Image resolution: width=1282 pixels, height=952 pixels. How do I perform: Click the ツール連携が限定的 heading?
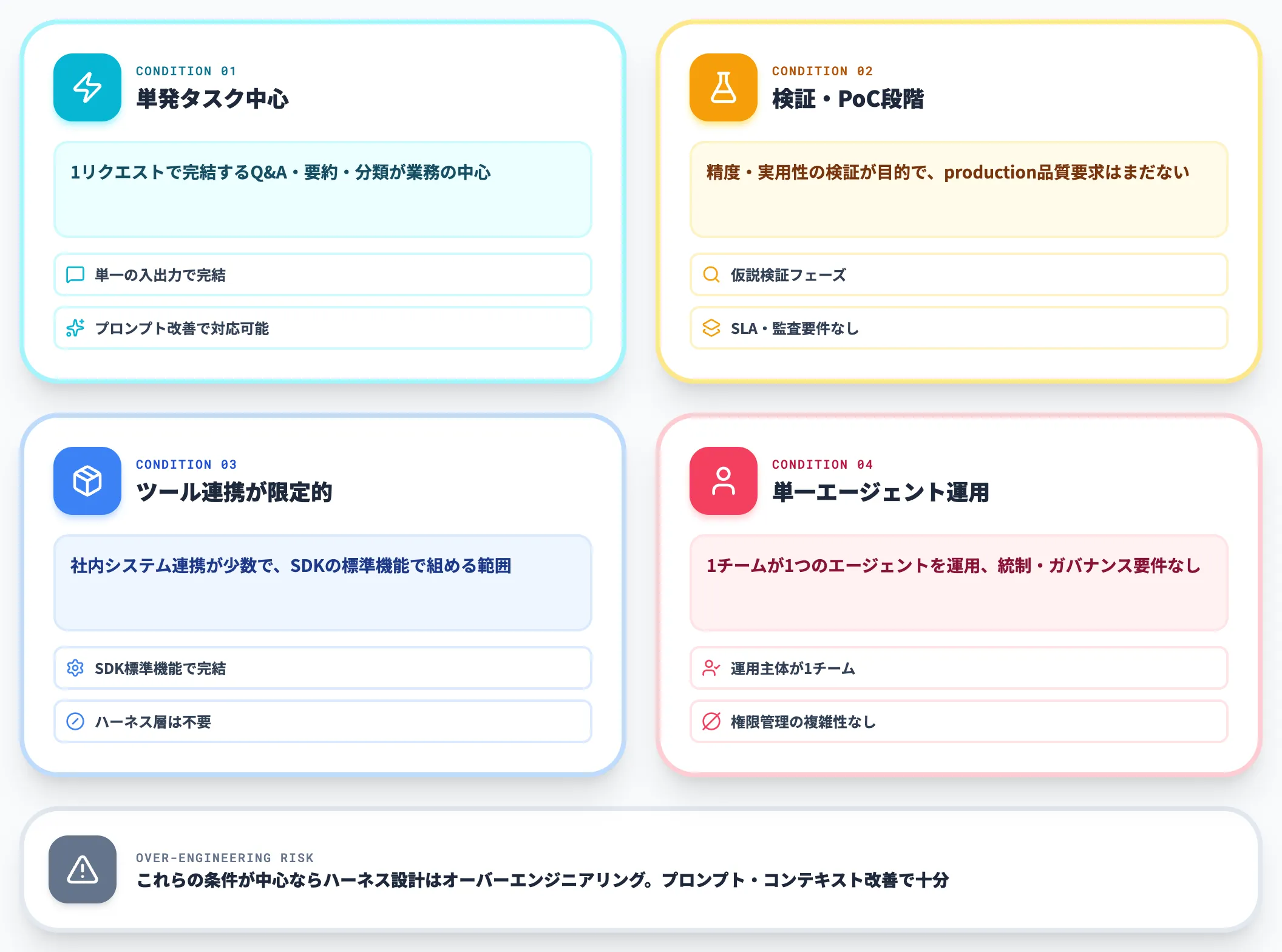(x=234, y=492)
